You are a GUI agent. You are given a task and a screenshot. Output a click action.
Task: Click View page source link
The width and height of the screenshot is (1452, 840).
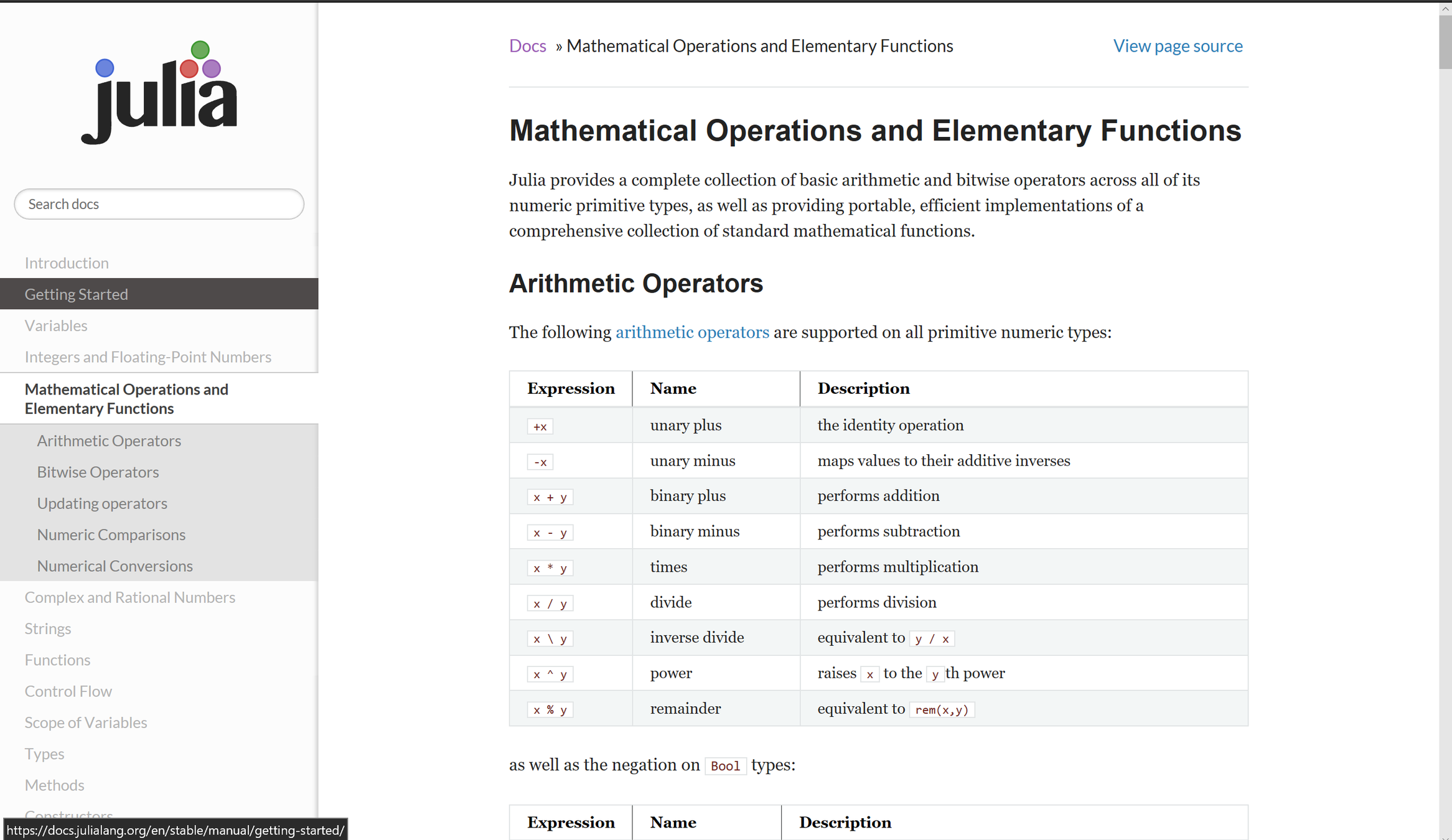point(1178,46)
